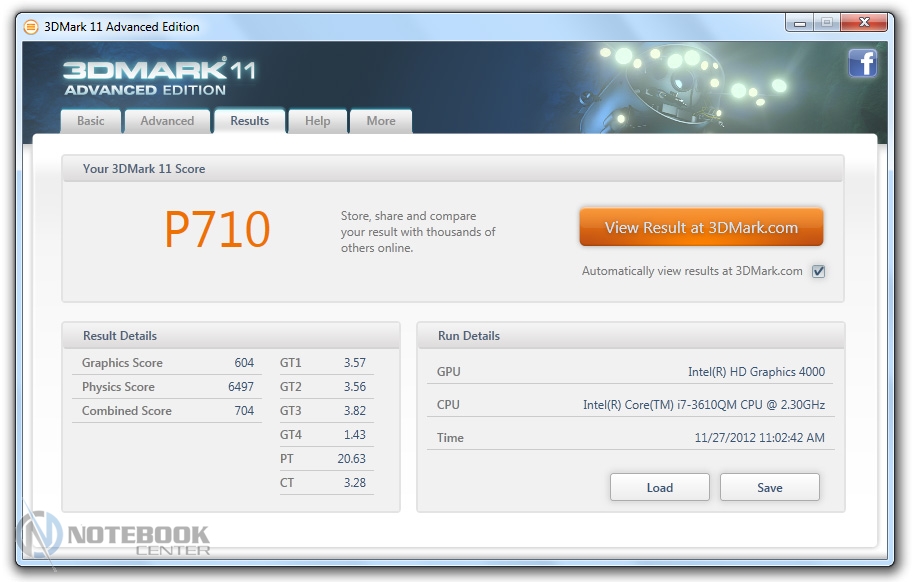The height and width of the screenshot is (582, 914).
Task: Close the 3DMark 11 window
Action: [865, 22]
